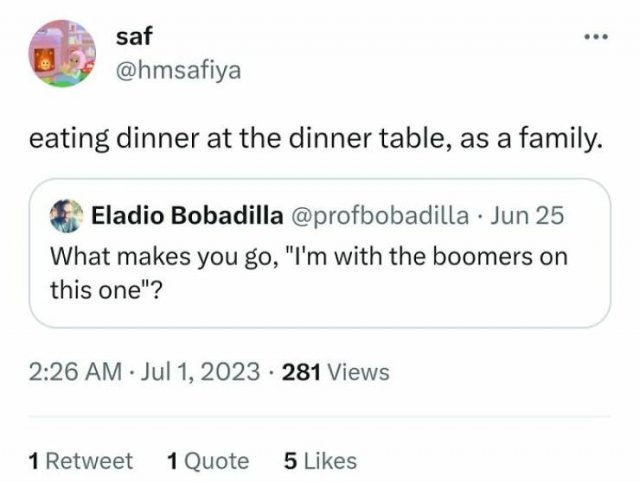
Task: Open the saf display name link
Action: (x=133, y=39)
